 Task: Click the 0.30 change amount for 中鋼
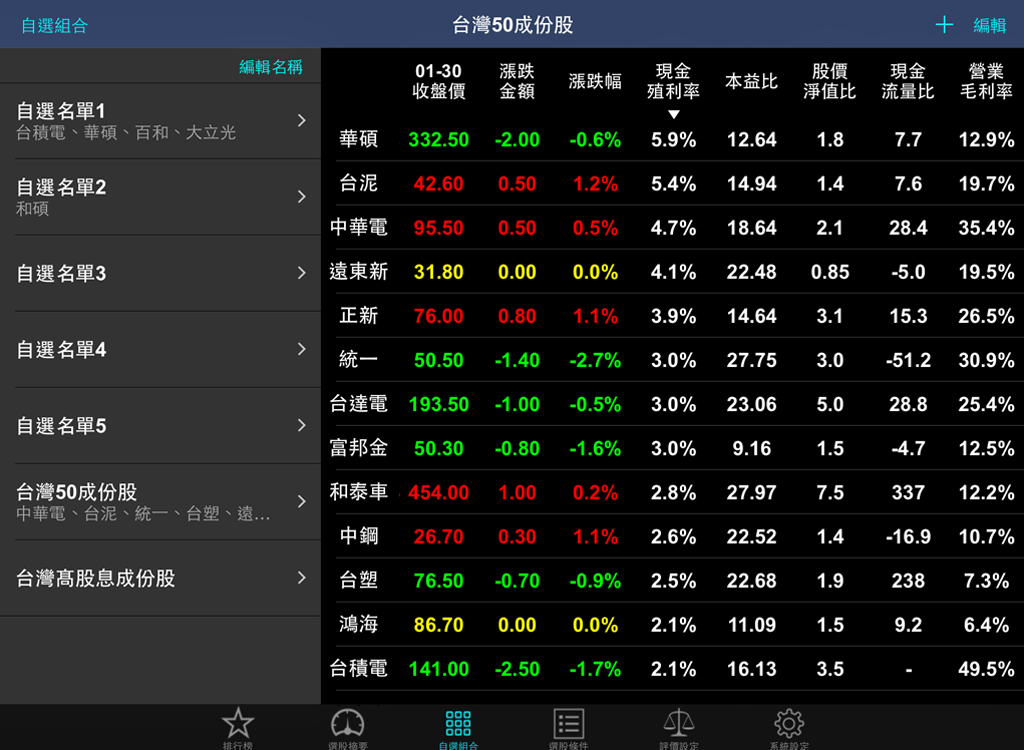[x=517, y=536]
